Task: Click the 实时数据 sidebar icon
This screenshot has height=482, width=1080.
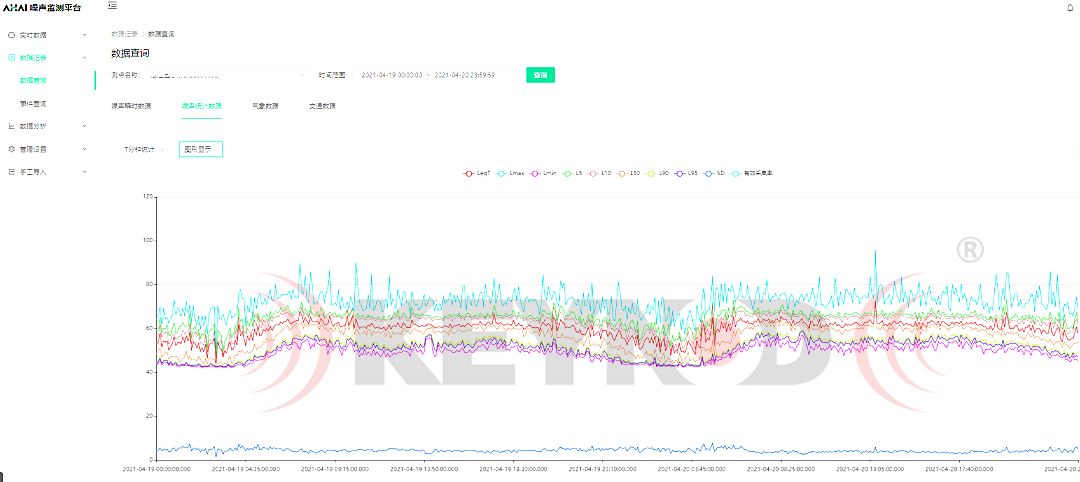Action: tap(12, 35)
